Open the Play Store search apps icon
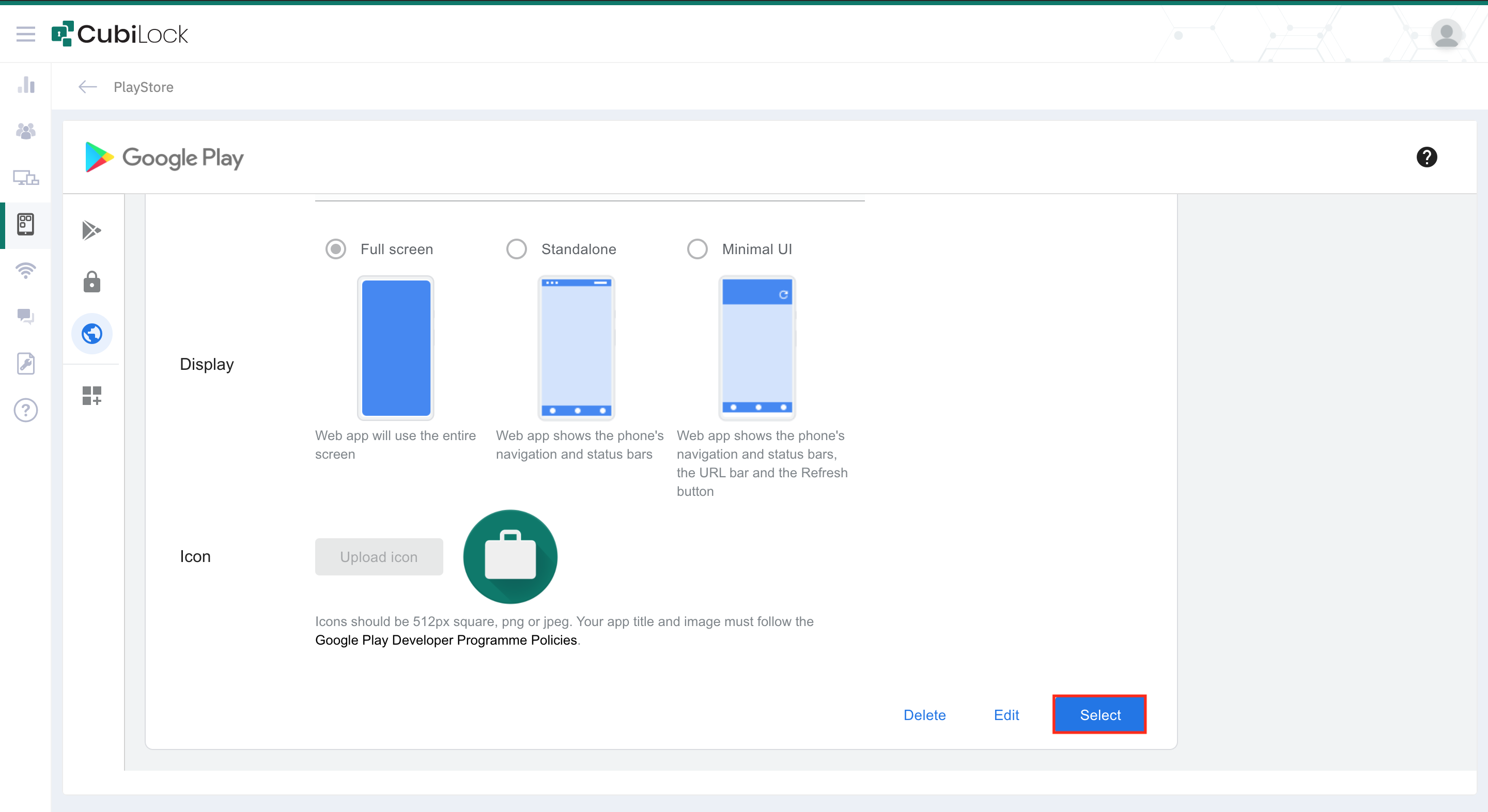1488x812 pixels. 91,230
